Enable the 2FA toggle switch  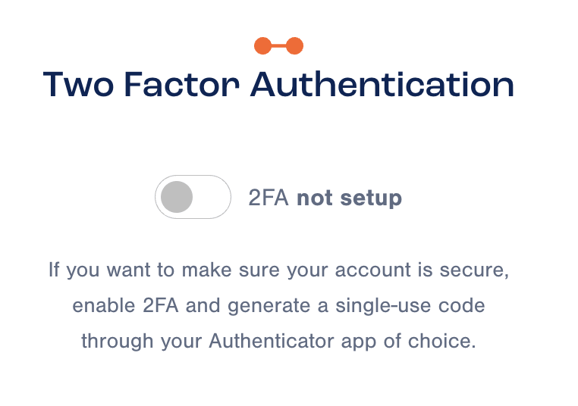point(193,197)
